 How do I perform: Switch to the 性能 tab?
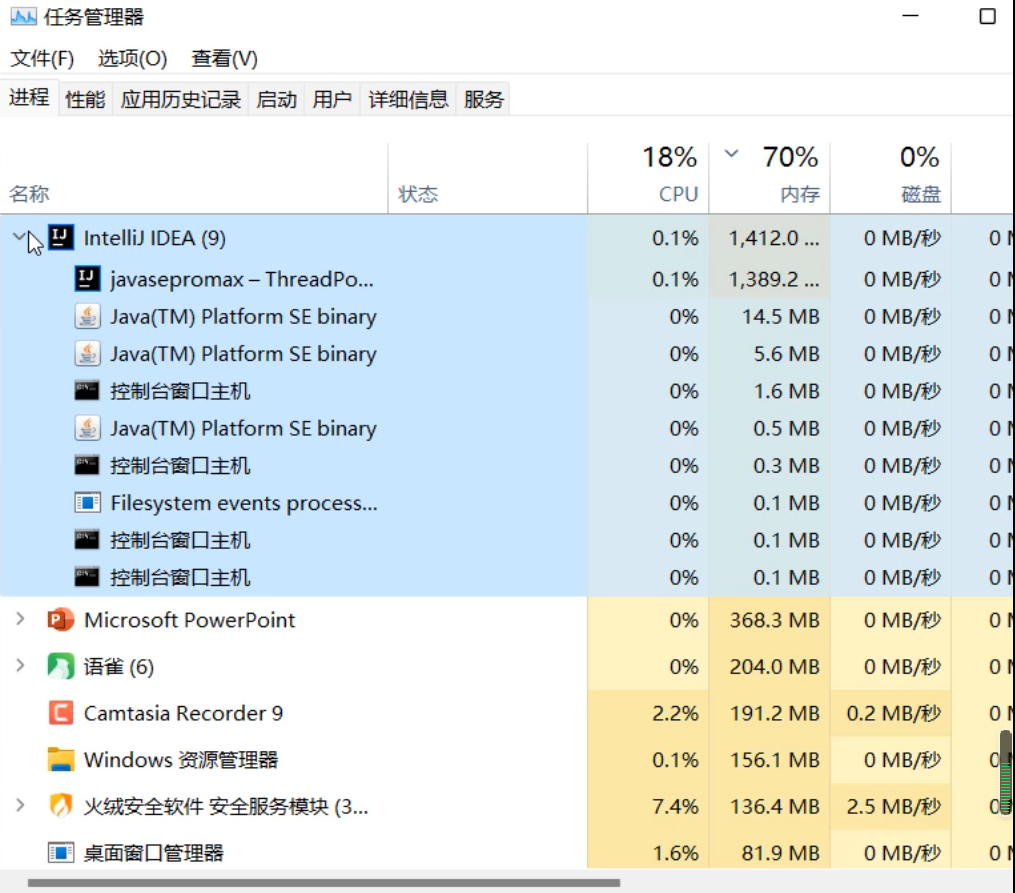85,99
